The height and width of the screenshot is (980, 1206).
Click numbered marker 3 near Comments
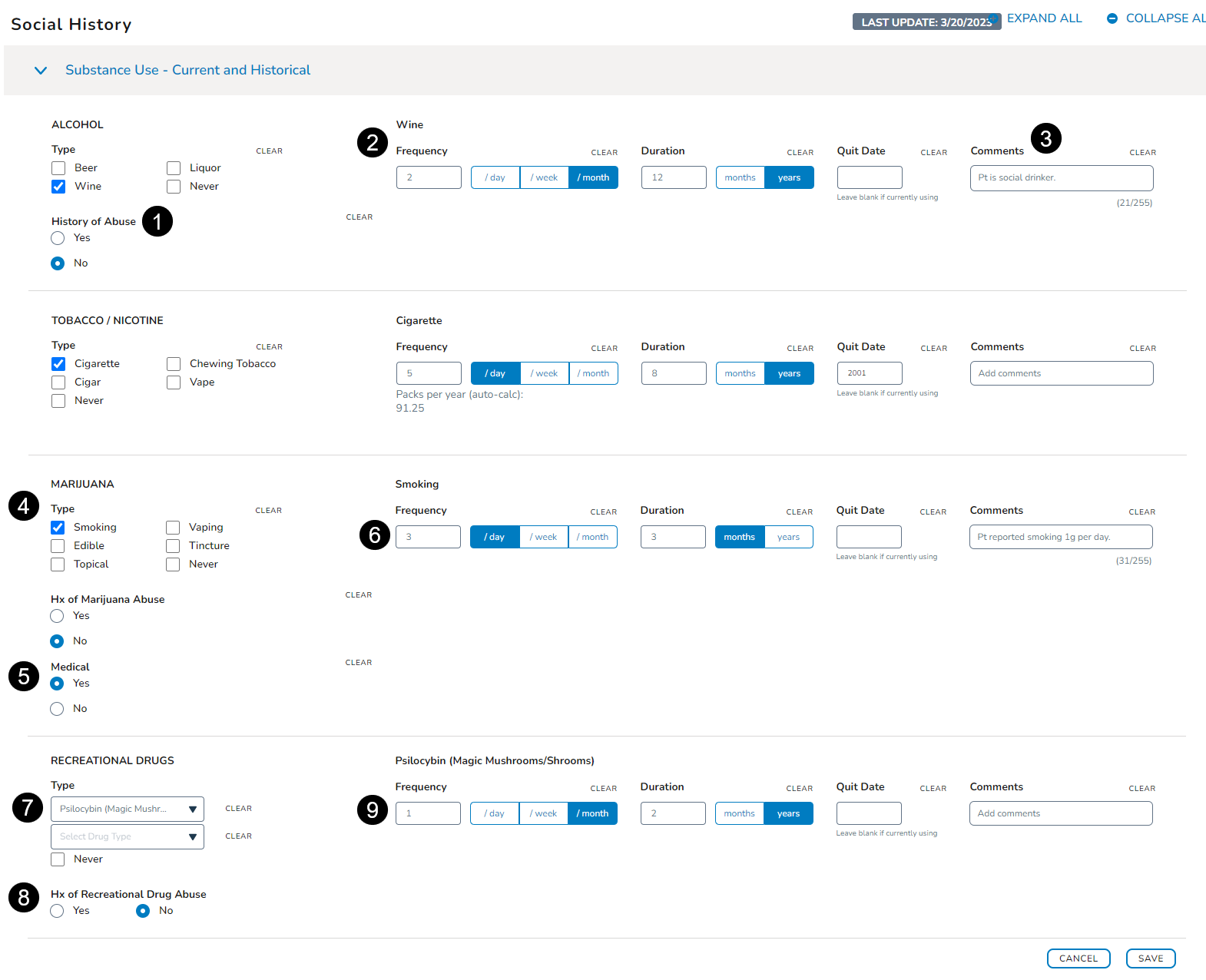coord(1045,139)
